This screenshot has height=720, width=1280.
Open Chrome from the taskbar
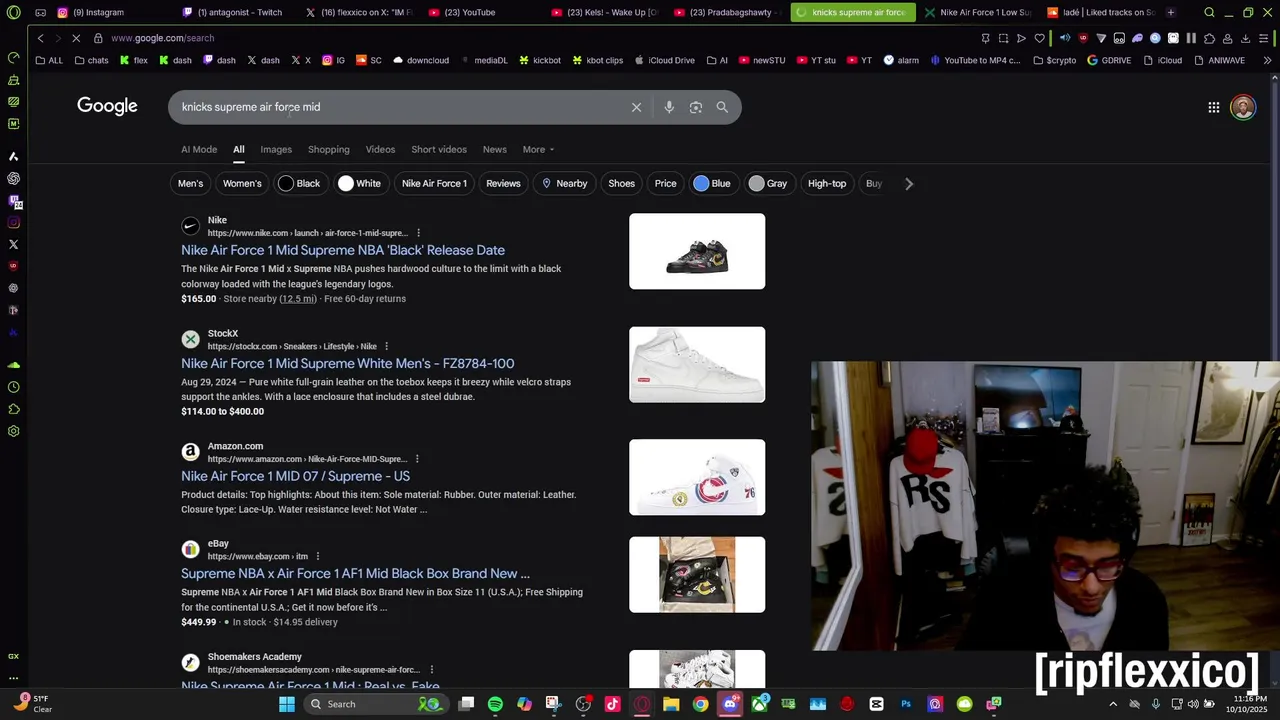700,704
